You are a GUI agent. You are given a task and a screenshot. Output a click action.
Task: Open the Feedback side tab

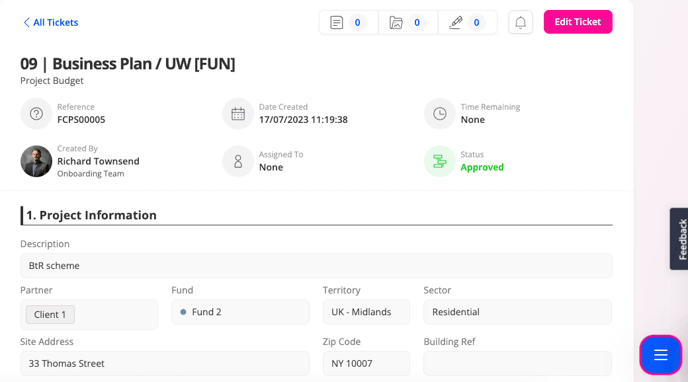click(x=679, y=239)
